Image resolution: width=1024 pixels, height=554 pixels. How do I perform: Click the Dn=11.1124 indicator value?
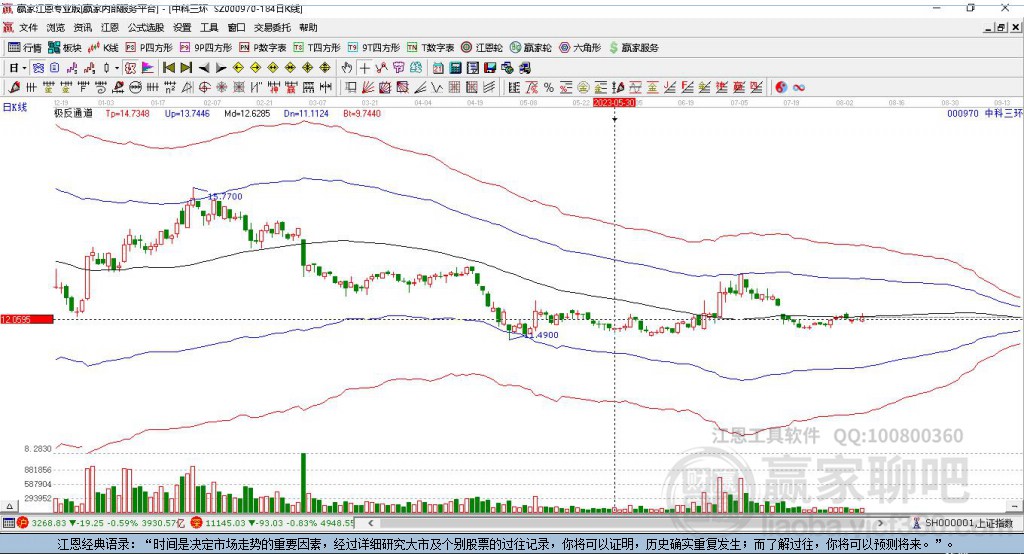click(x=306, y=114)
